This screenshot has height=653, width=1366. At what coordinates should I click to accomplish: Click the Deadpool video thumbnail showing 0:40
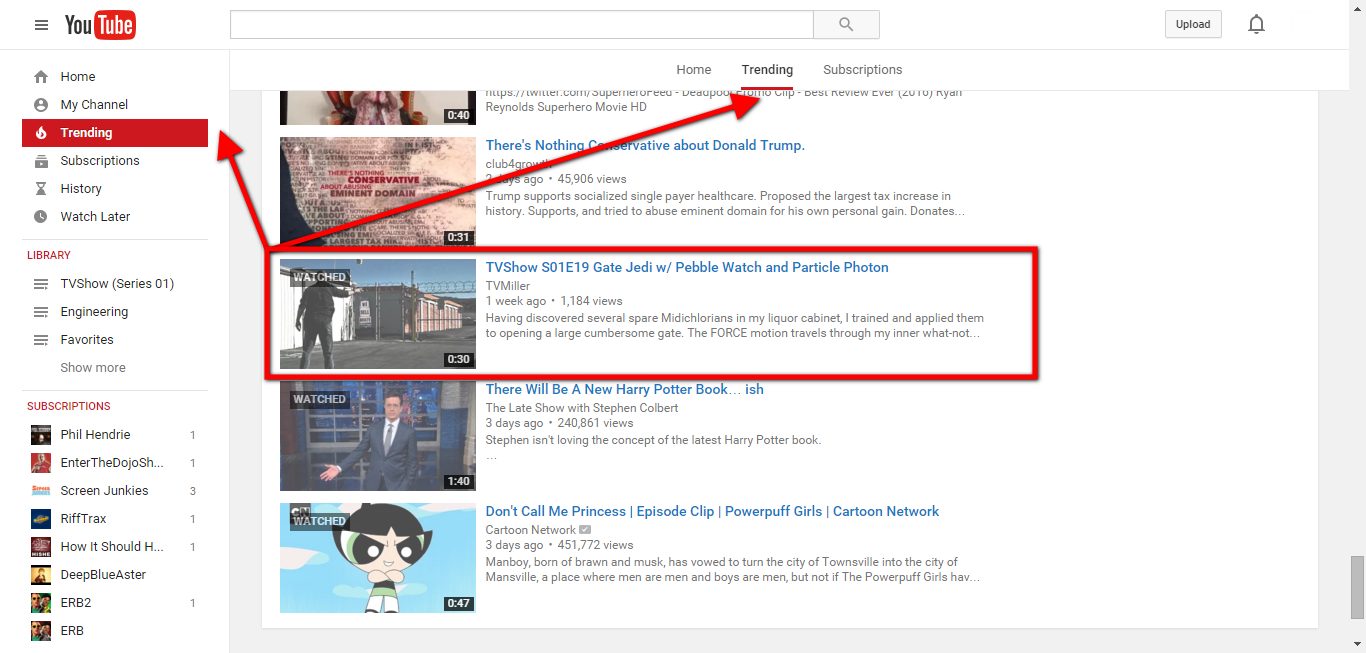pyautogui.click(x=378, y=107)
